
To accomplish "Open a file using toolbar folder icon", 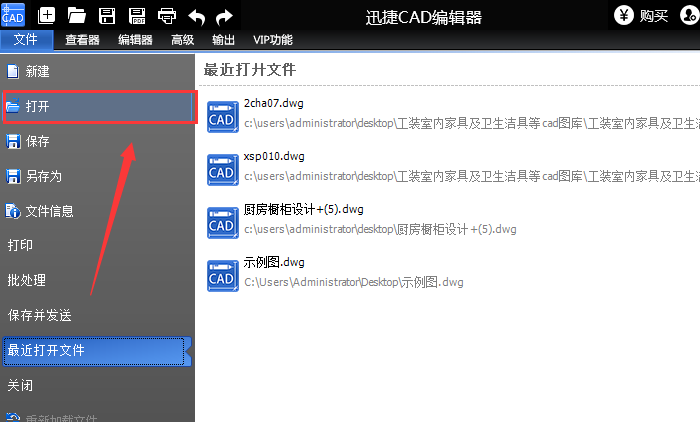I will pyautogui.click(x=77, y=16).
